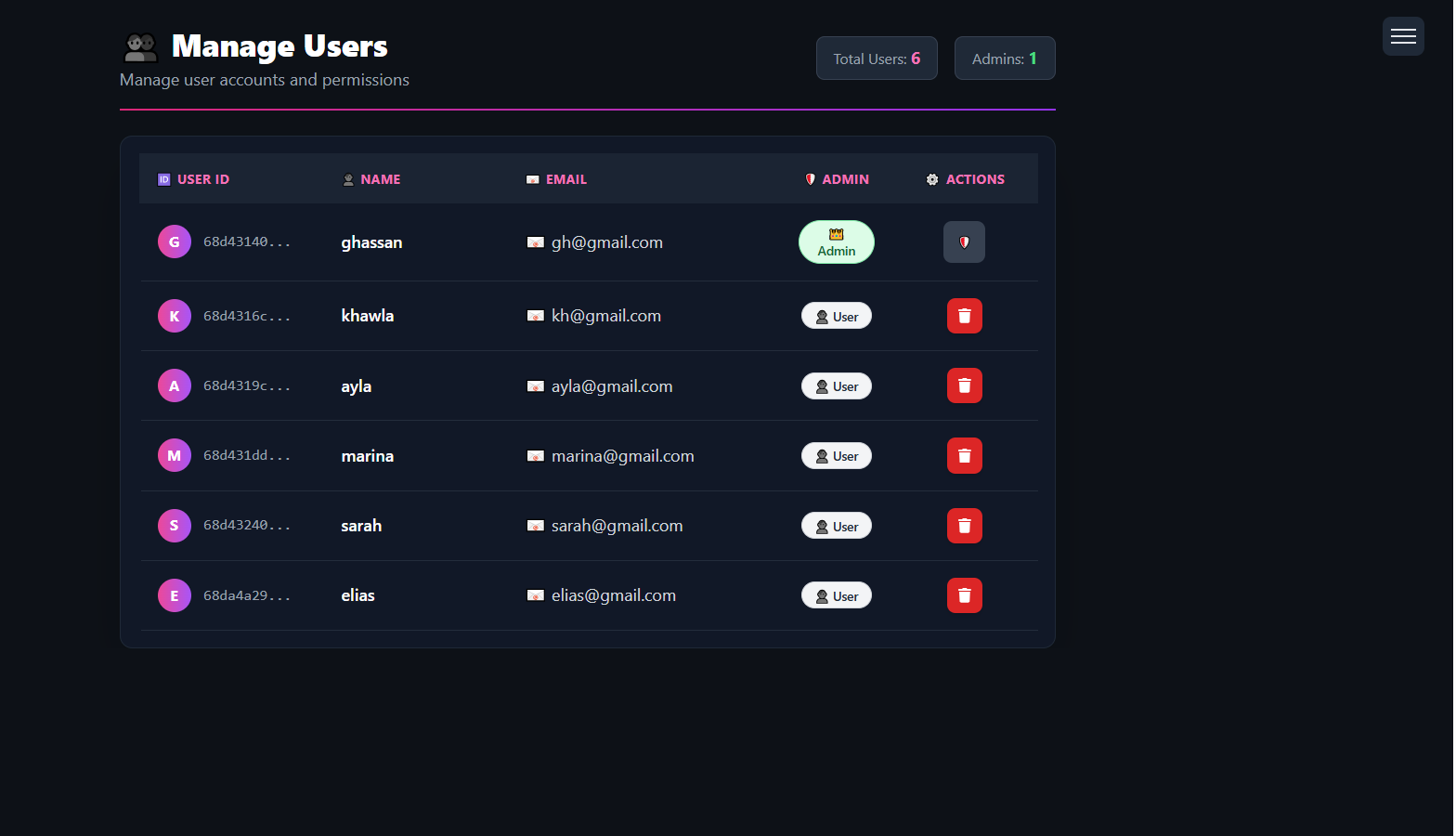Delete user sarah
This screenshot has height=836, width=1456.
point(964,526)
